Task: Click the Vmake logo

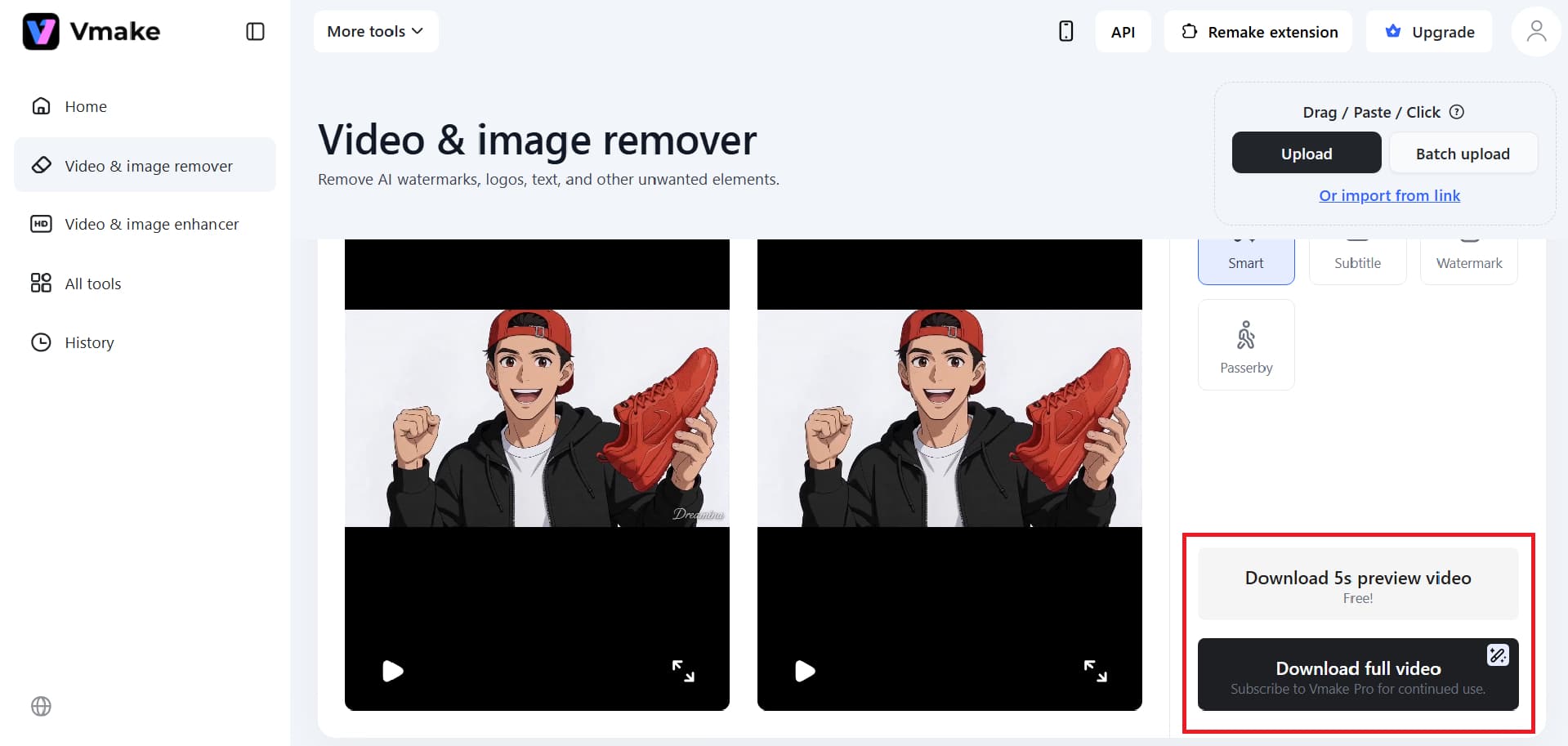Action: 92,32
